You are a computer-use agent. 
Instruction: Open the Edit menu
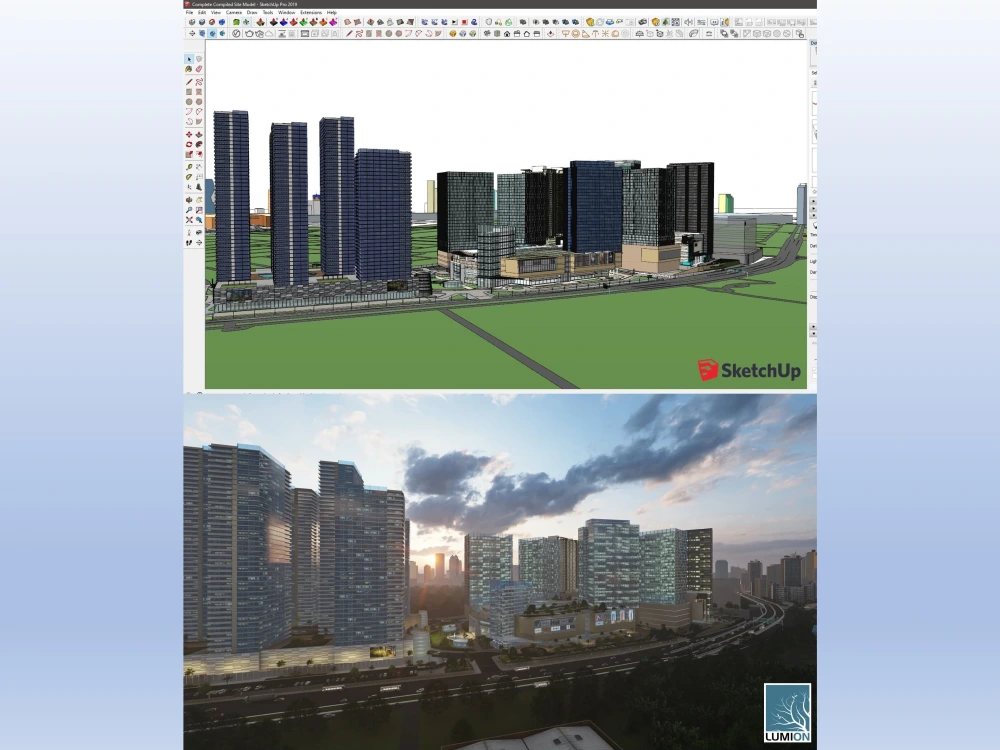tap(202, 12)
